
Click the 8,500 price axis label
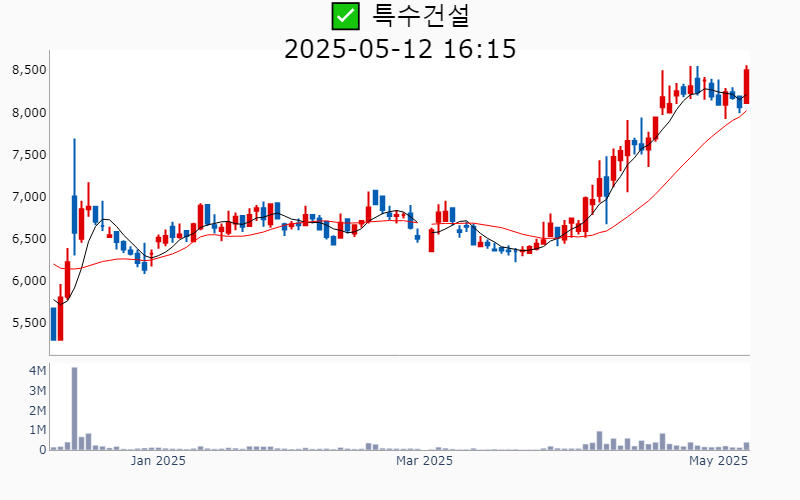[x=29, y=70]
